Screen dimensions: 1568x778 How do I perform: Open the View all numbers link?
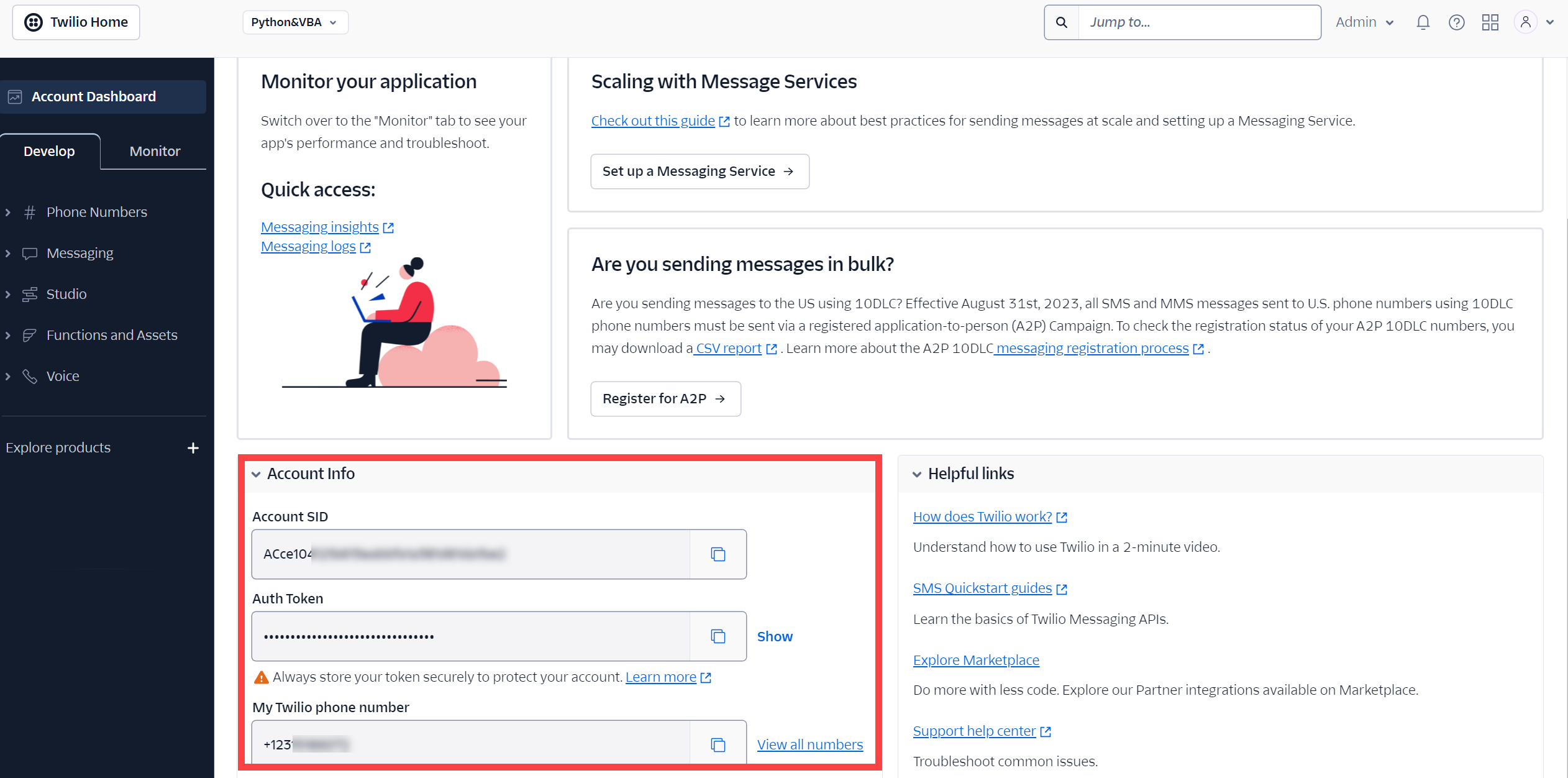coord(810,744)
